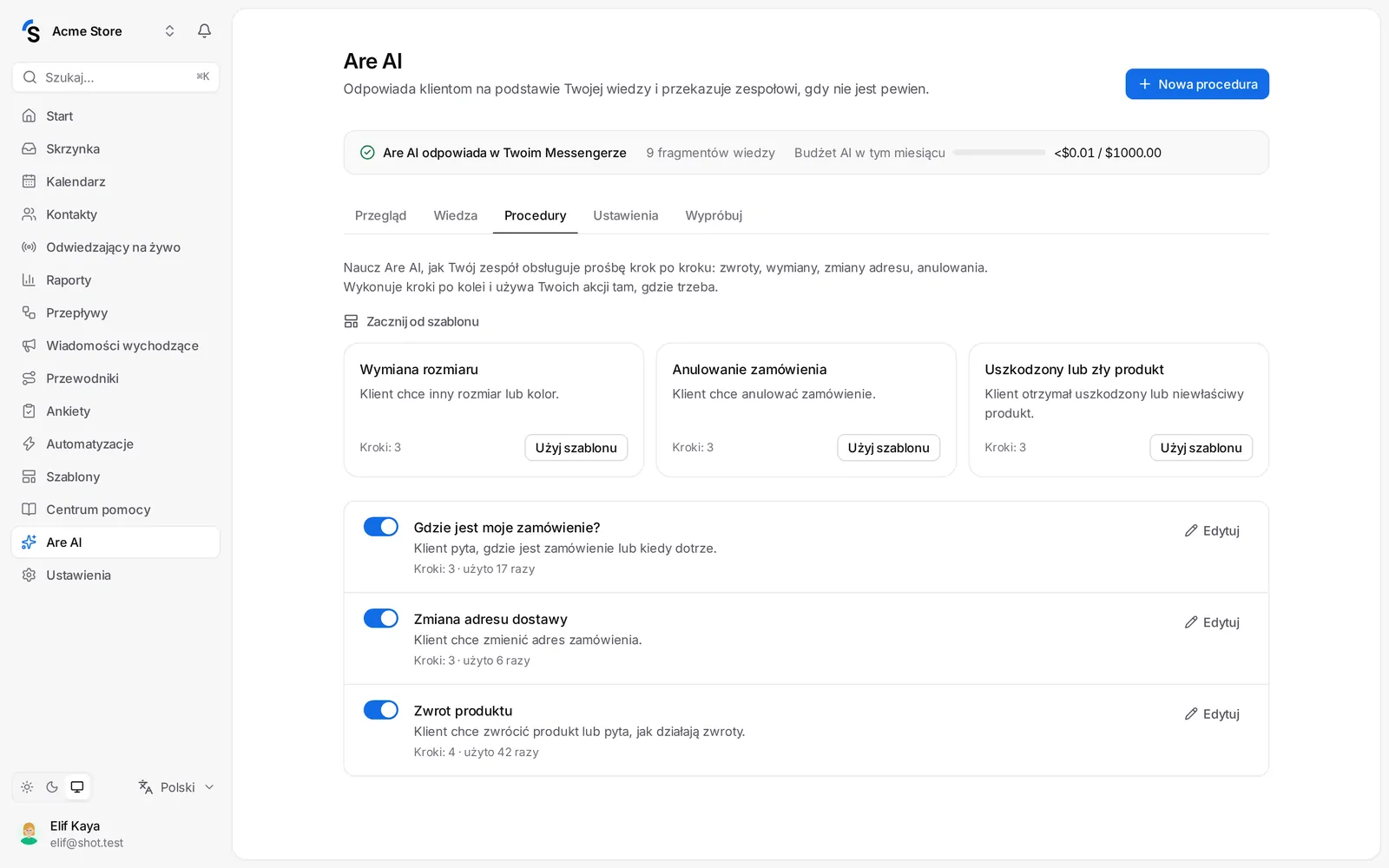Open the notifications bell
Image resolution: width=1389 pixels, height=868 pixels.
point(204,31)
